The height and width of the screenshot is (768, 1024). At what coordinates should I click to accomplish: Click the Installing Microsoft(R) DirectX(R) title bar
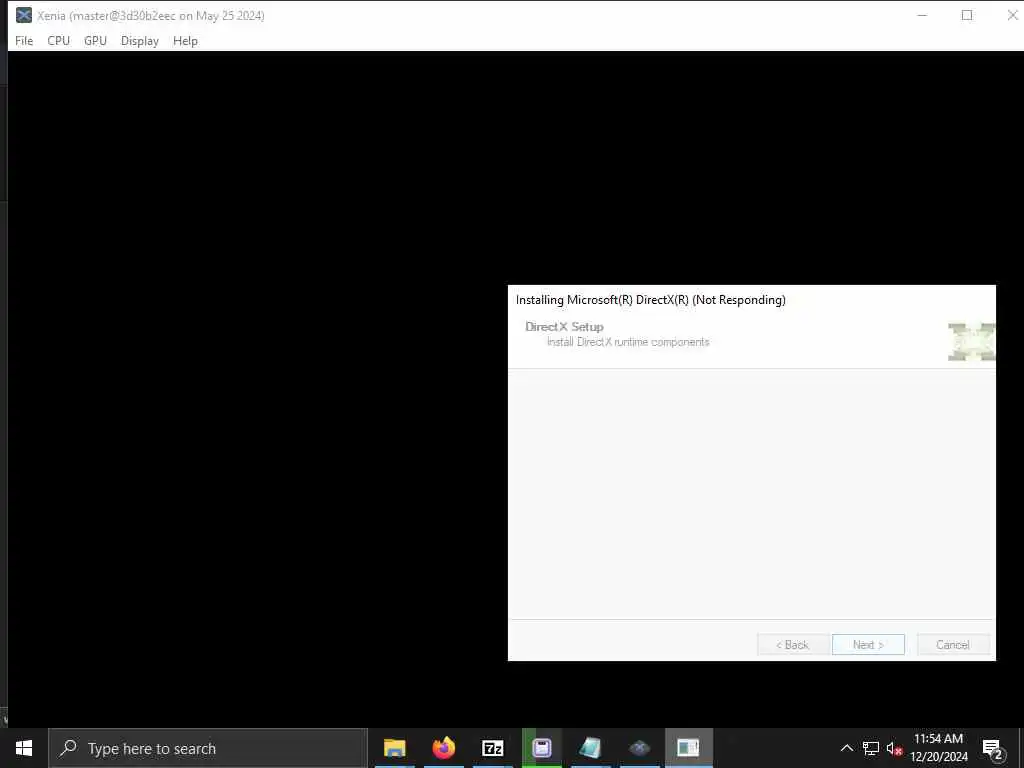[752, 300]
